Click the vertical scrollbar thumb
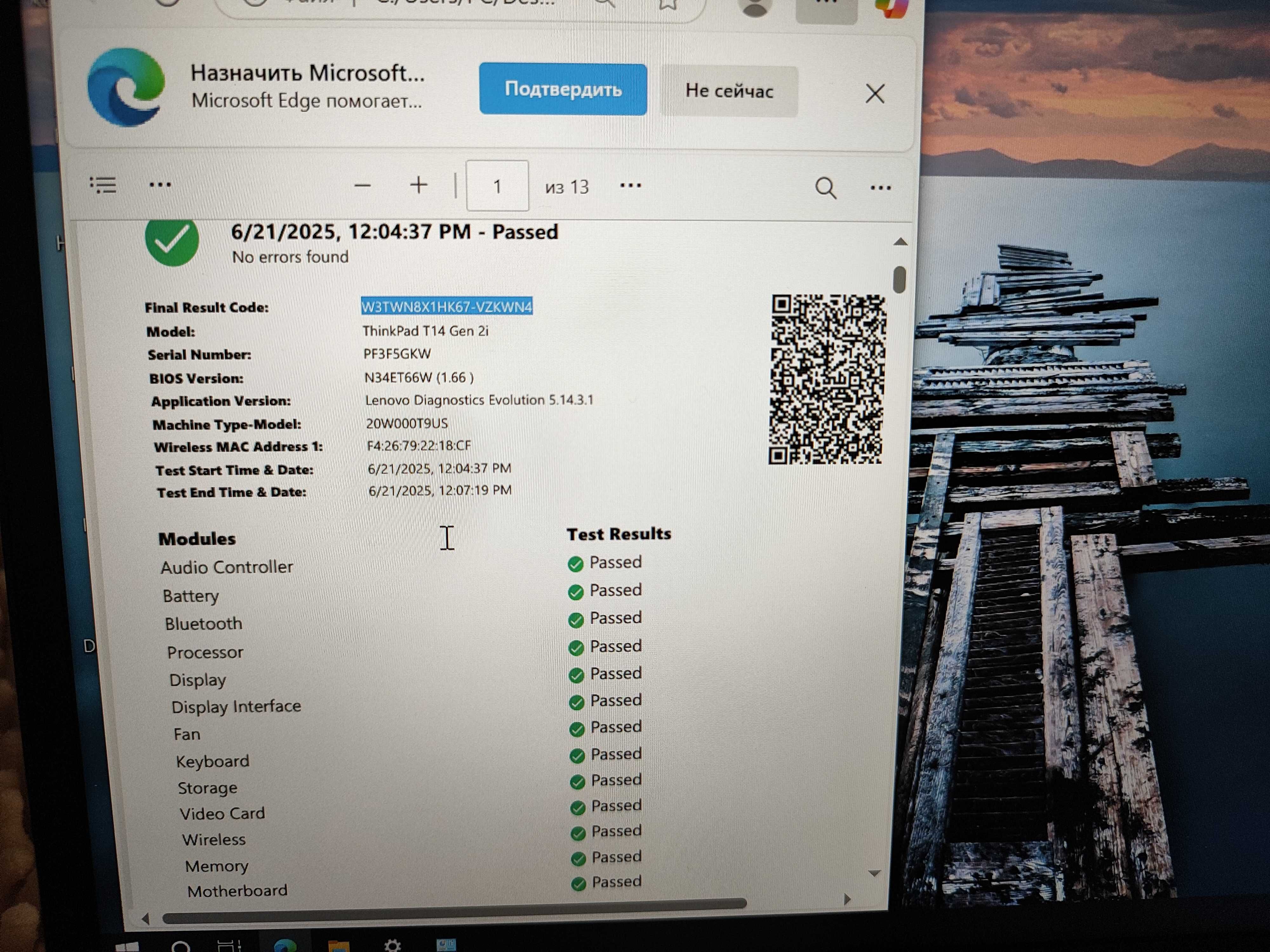Image resolution: width=1270 pixels, height=952 pixels. tap(900, 280)
